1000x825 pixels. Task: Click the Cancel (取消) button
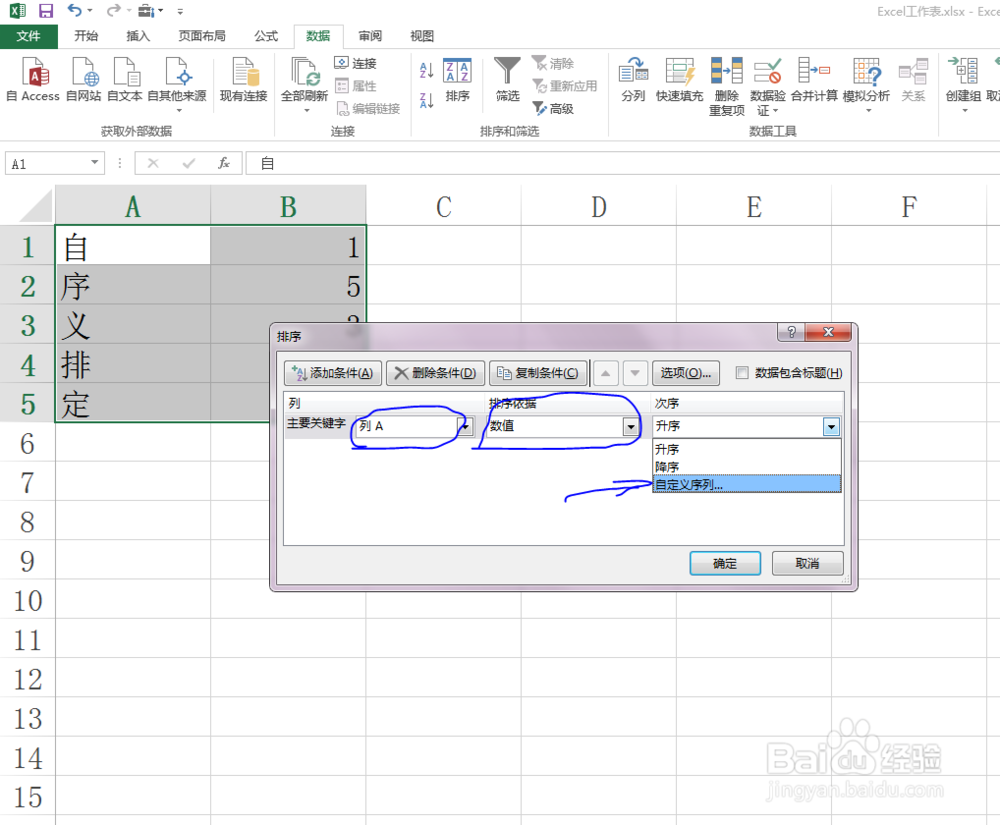click(x=807, y=564)
